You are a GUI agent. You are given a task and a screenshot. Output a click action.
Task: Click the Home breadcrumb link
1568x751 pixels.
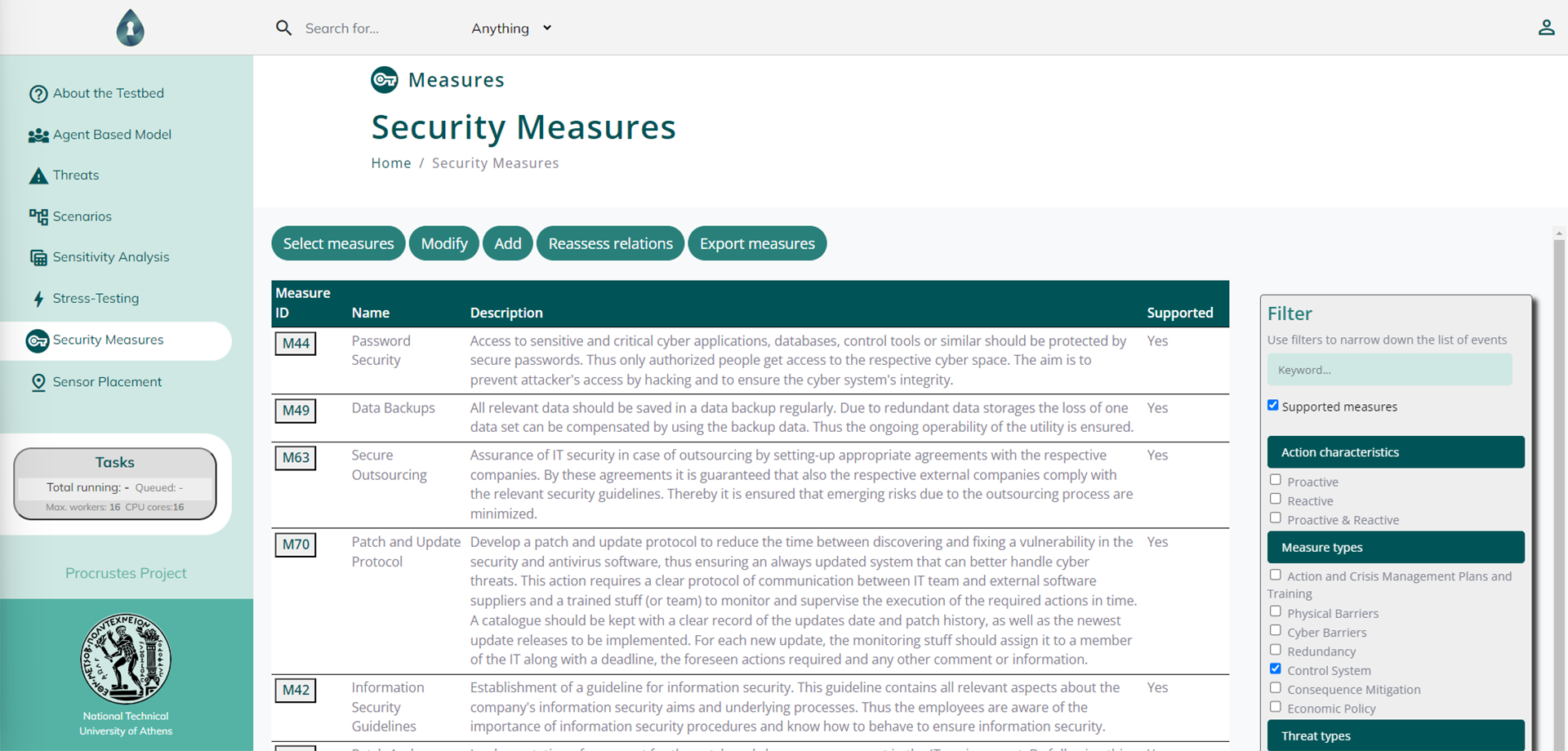tap(391, 163)
